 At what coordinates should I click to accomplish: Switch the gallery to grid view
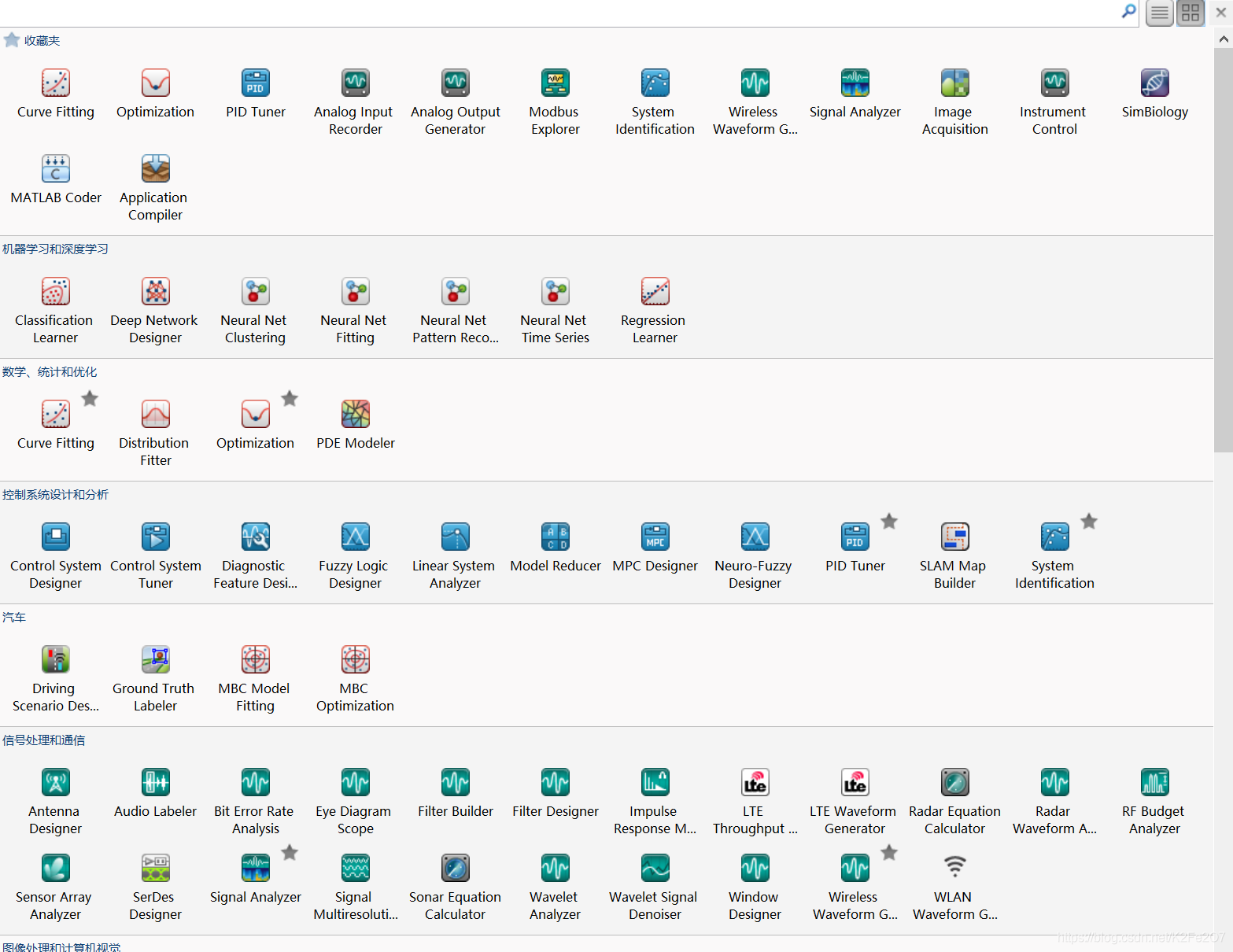tap(1190, 13)
